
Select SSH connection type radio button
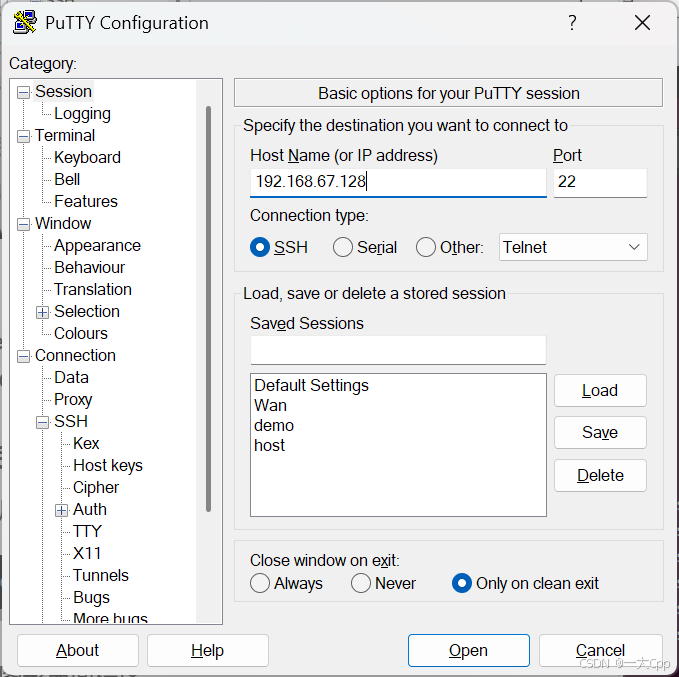click(x=260, y=247)
